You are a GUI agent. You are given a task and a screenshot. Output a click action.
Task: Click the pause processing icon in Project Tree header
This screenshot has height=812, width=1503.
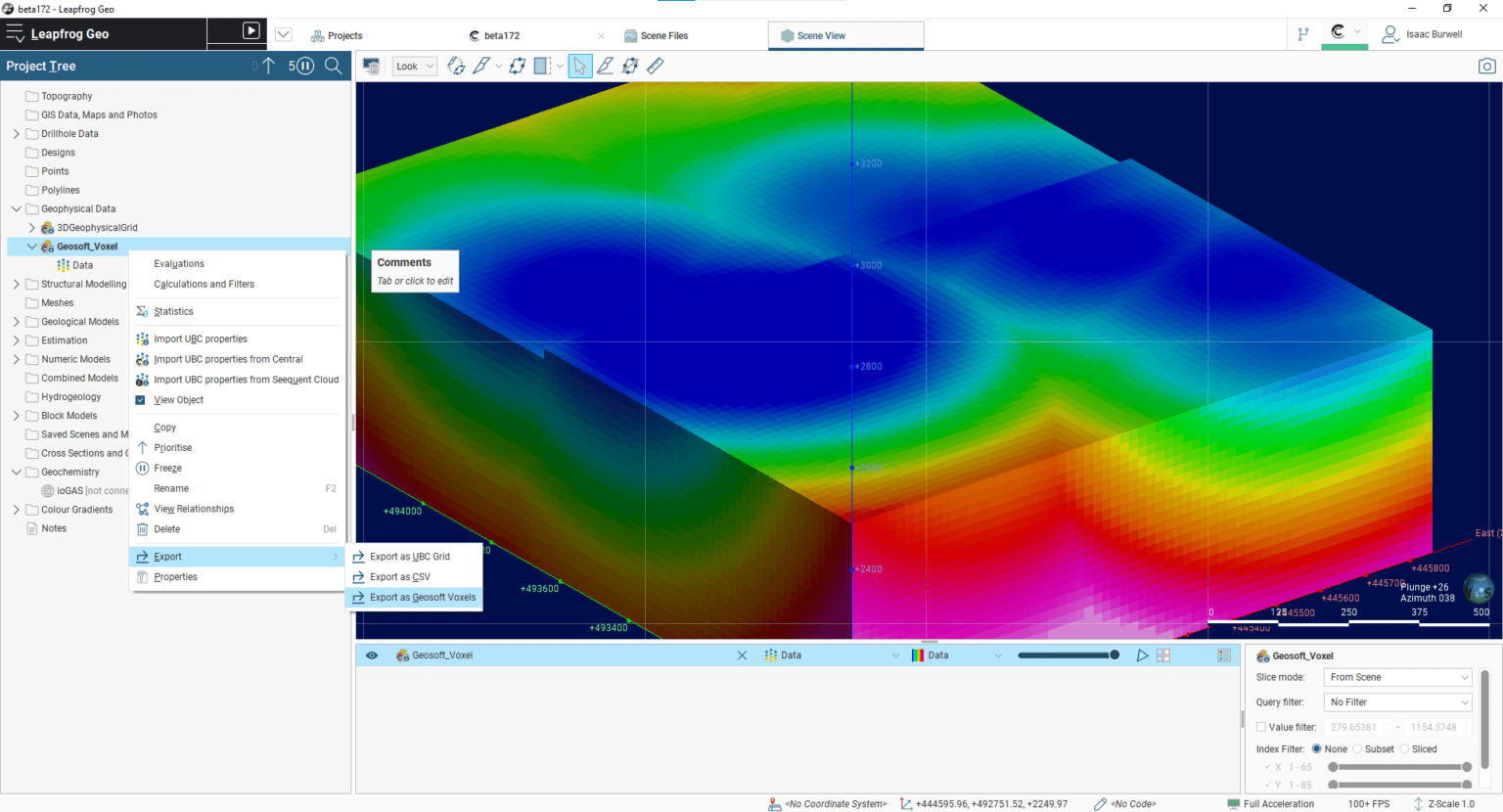click(x=304, y=66)
